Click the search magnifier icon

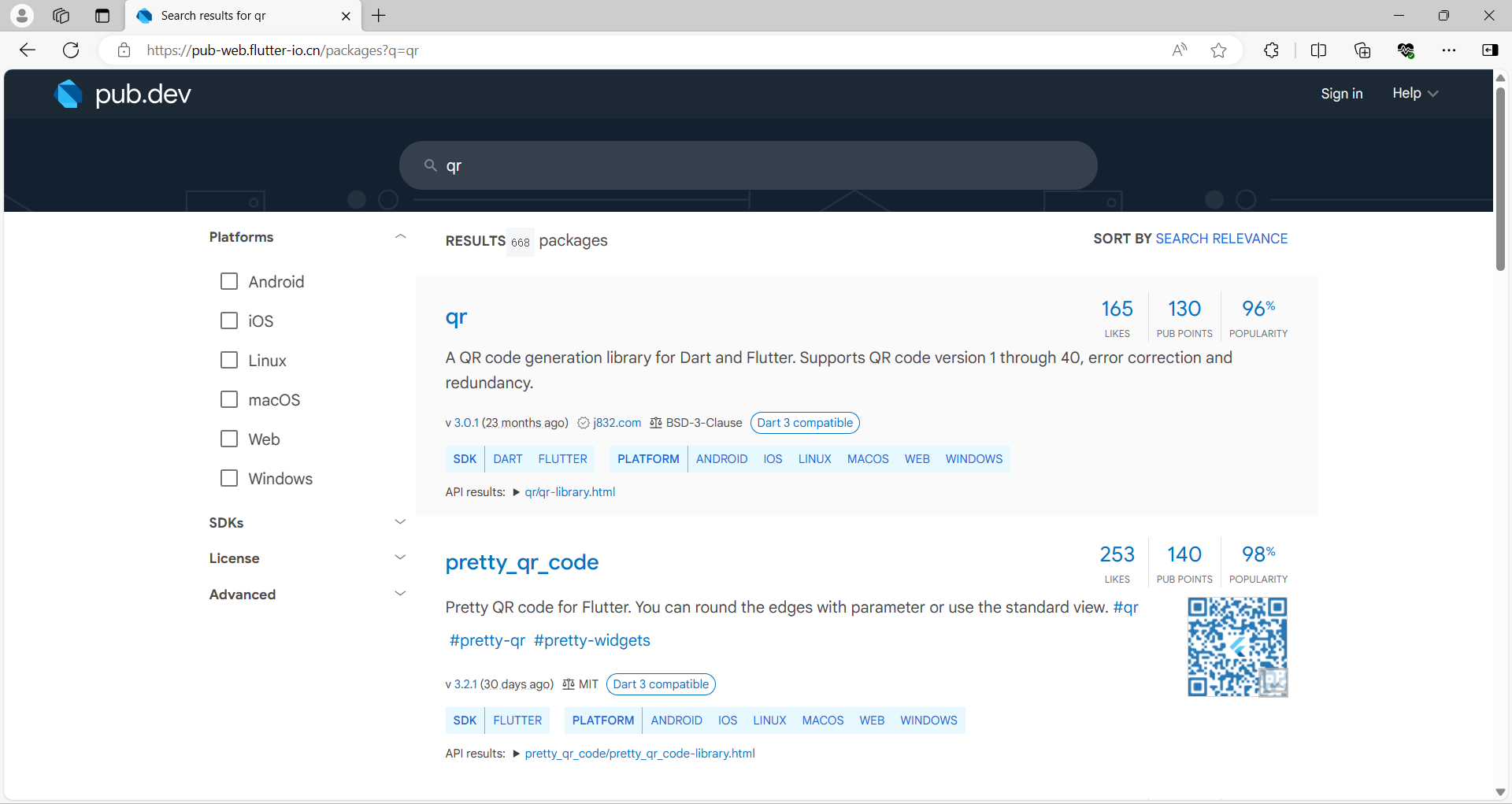tap(431, 165)
